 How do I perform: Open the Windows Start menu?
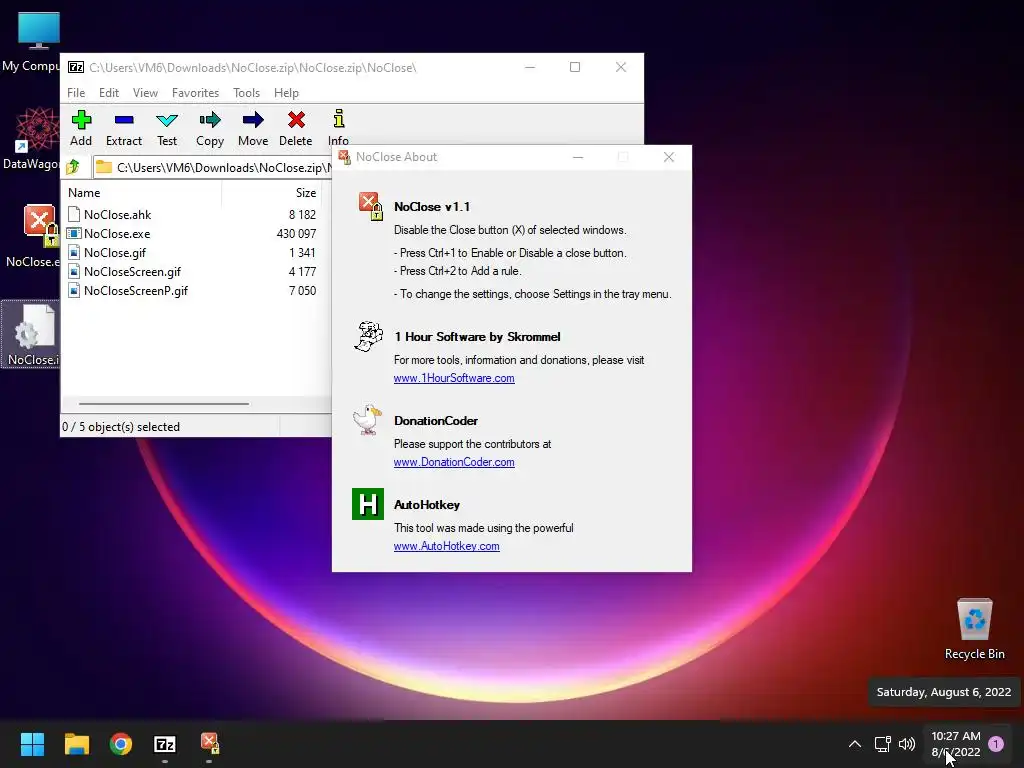[32, 744]
